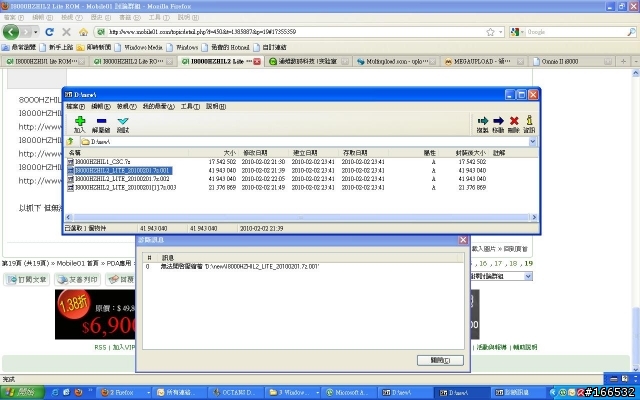Switch to the MEGAUPLOAD tab
This screenshot has width=640, height=400.
coord(484,62)
